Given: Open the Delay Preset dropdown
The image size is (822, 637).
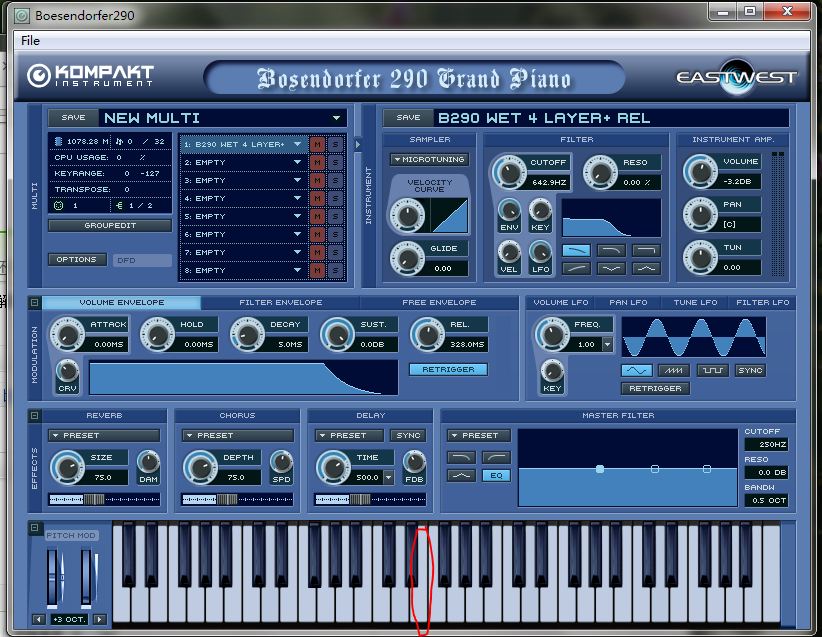Looking at the screenshot, I should (349, 435).
